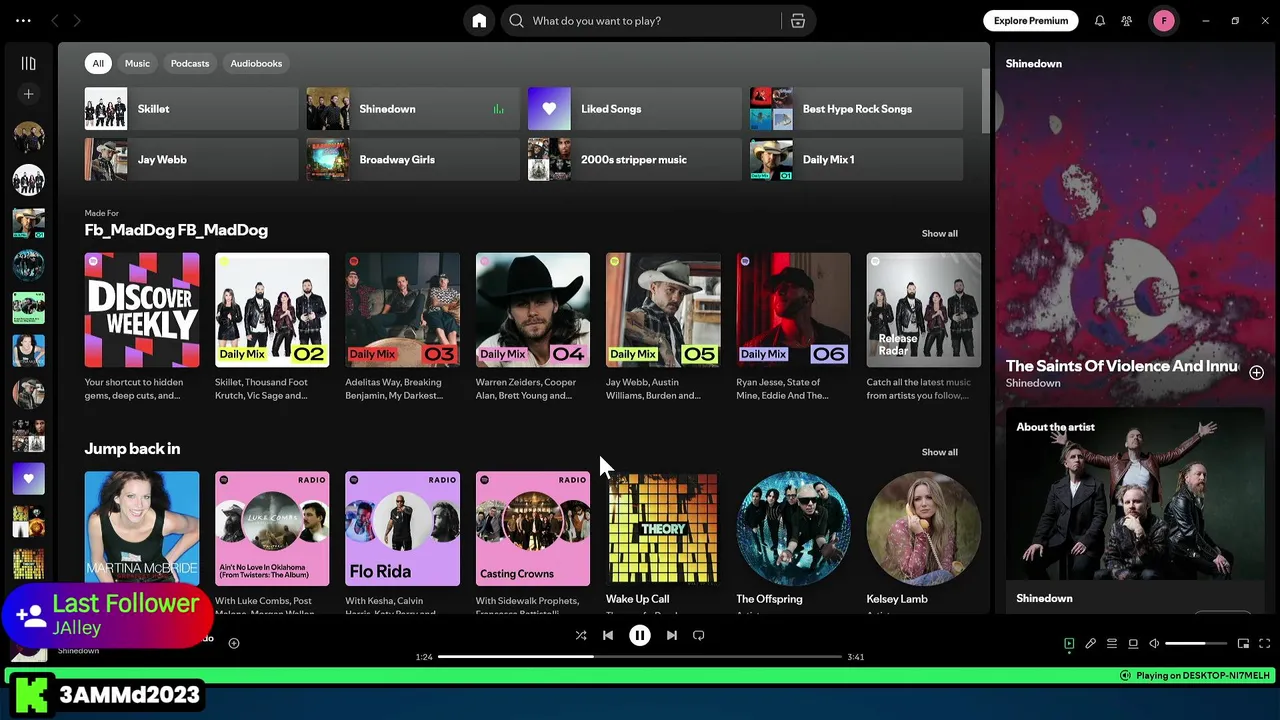Create playlist with plus icon in sidebar

tap(28, 94)
